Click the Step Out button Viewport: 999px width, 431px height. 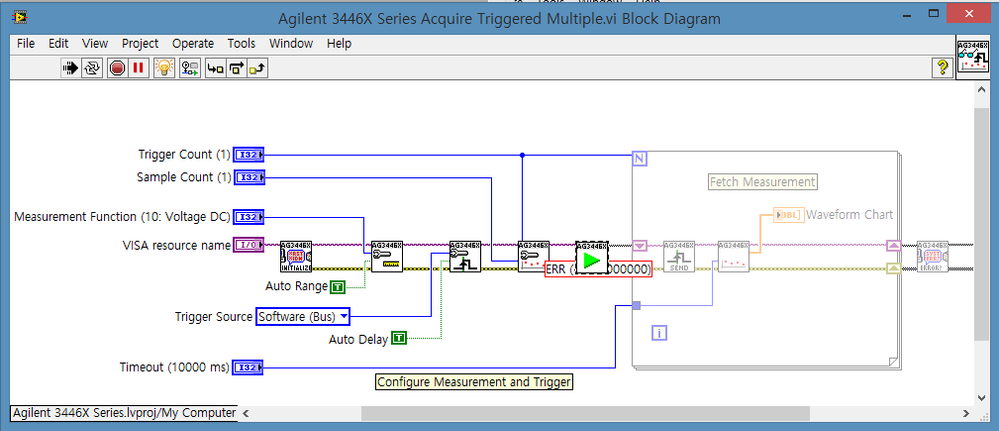pyautogui.click(x=257, y=68)
